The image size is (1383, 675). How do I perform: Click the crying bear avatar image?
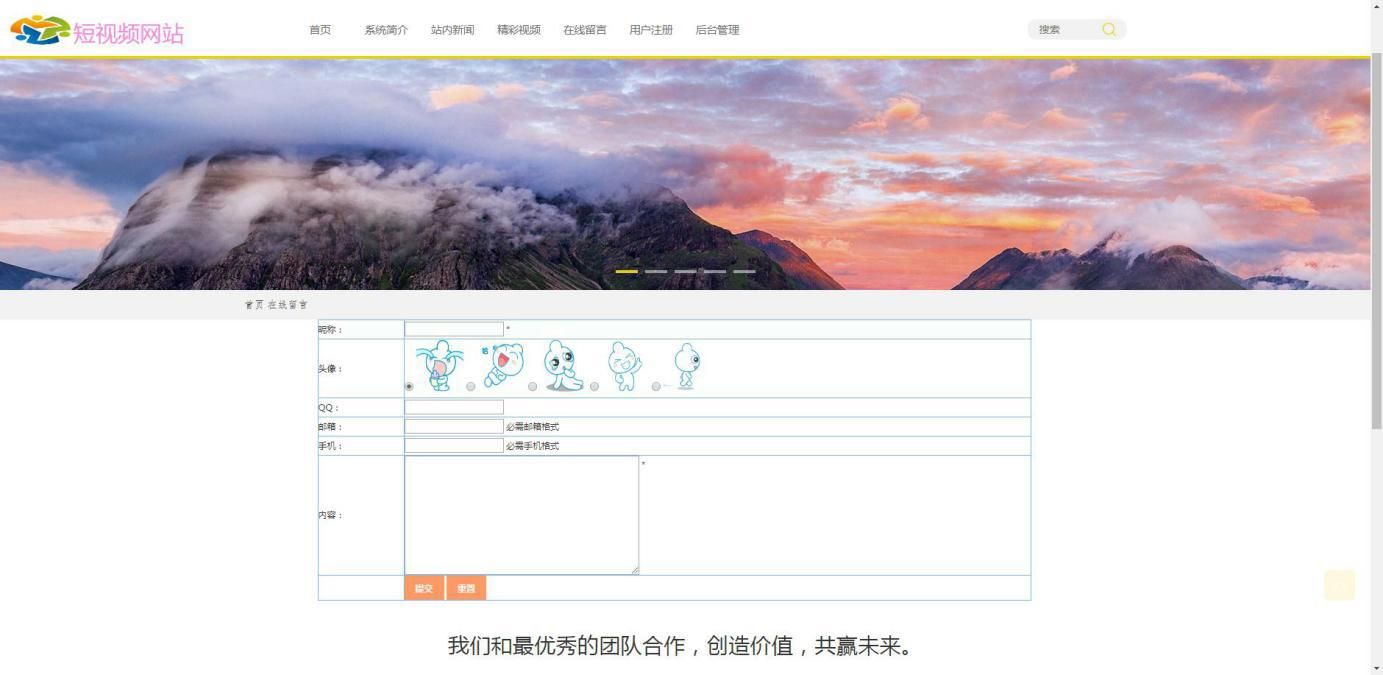440,365
